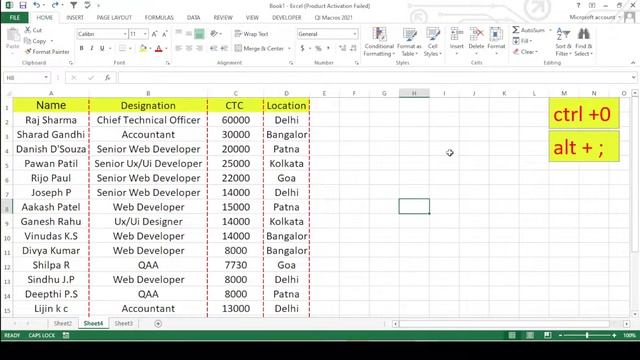Switch to the DATA ribbon tab
The width and height of the screenshot is (640, 360).
(x=193, y=18)
